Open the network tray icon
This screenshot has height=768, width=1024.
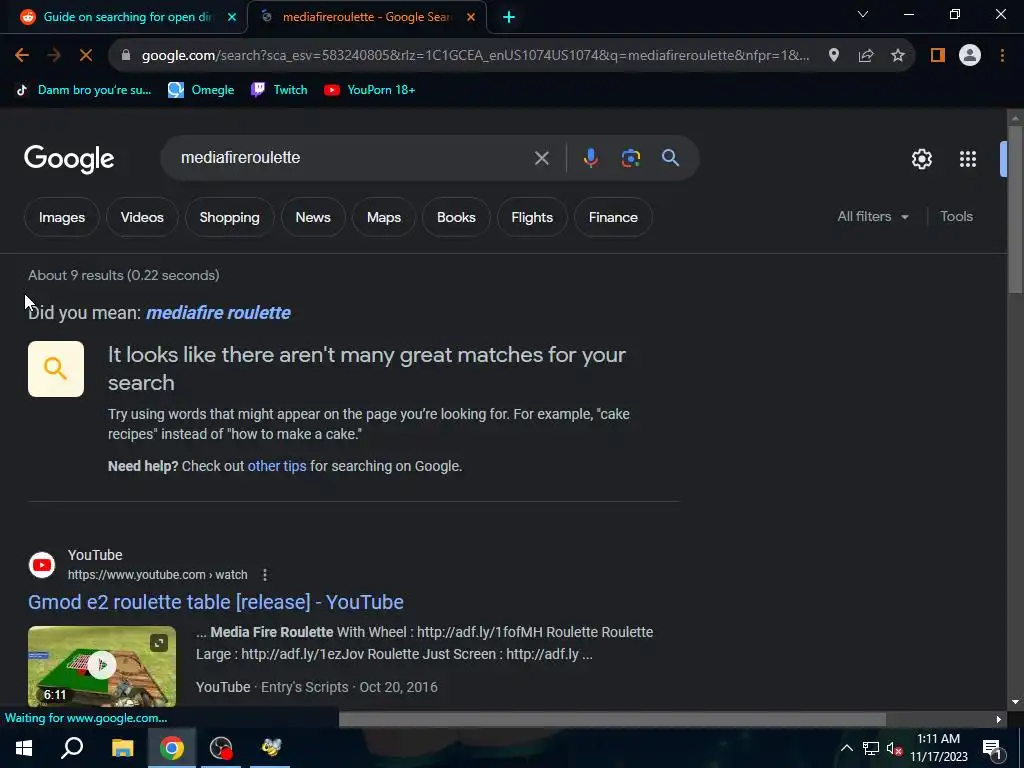point(871,748)
